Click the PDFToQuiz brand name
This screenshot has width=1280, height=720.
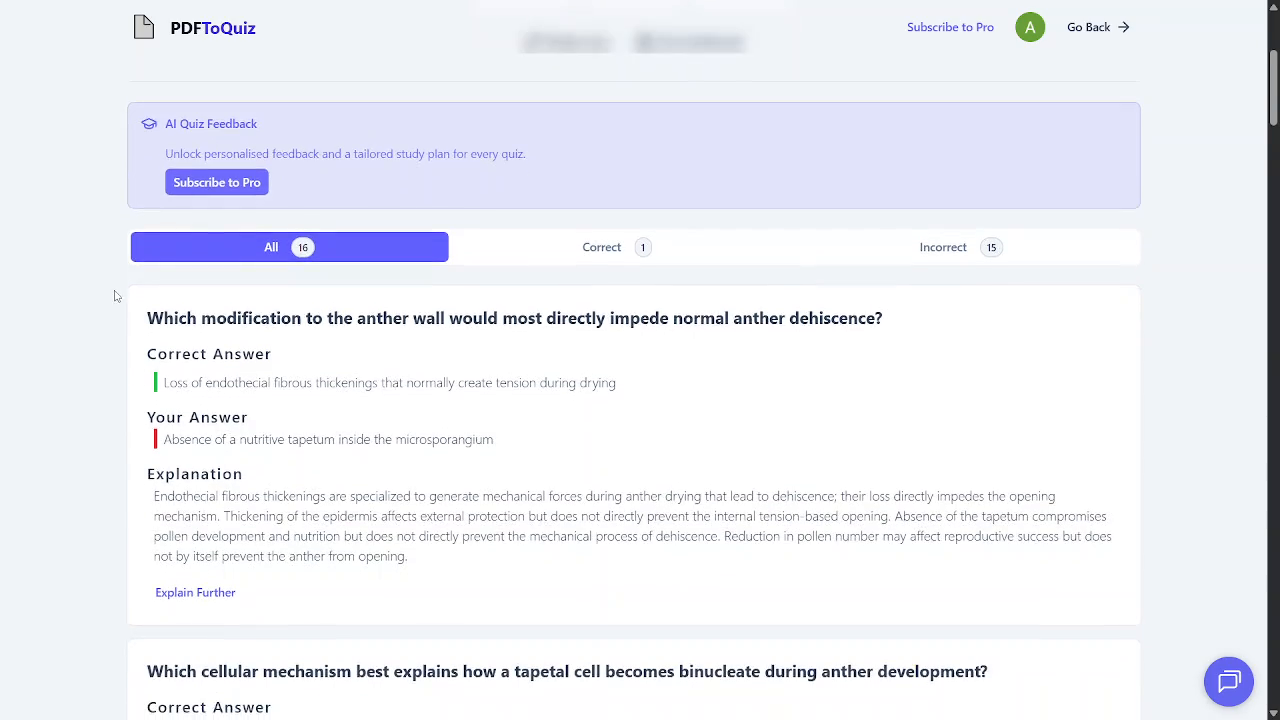click(x=213, y=28)
